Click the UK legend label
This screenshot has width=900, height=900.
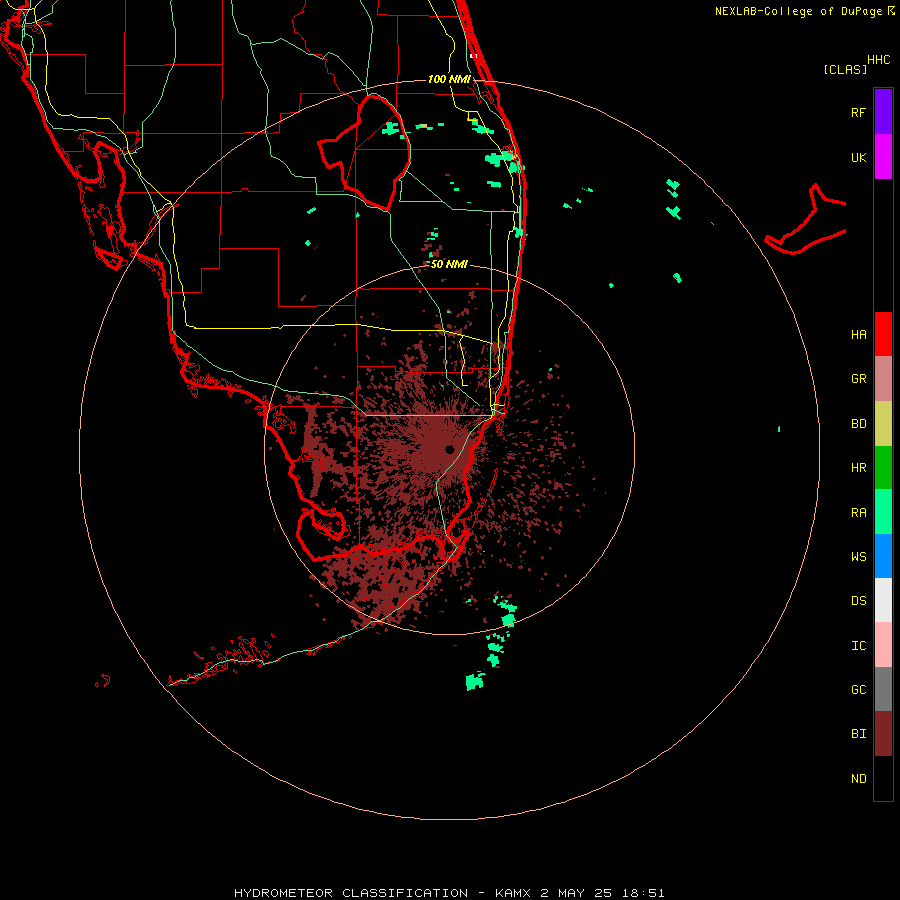click(858, 158)
